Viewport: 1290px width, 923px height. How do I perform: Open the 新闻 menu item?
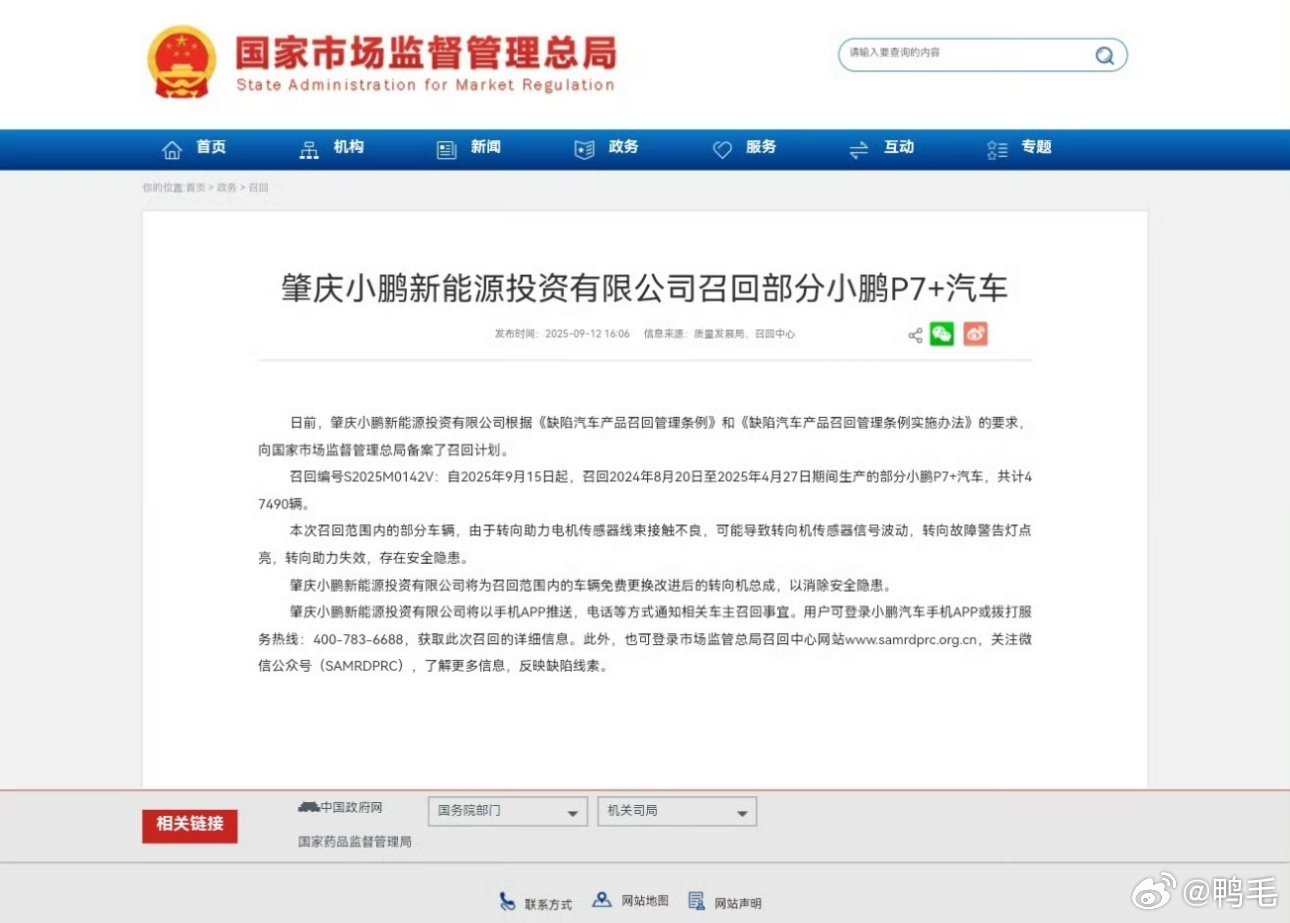point(486,147)
